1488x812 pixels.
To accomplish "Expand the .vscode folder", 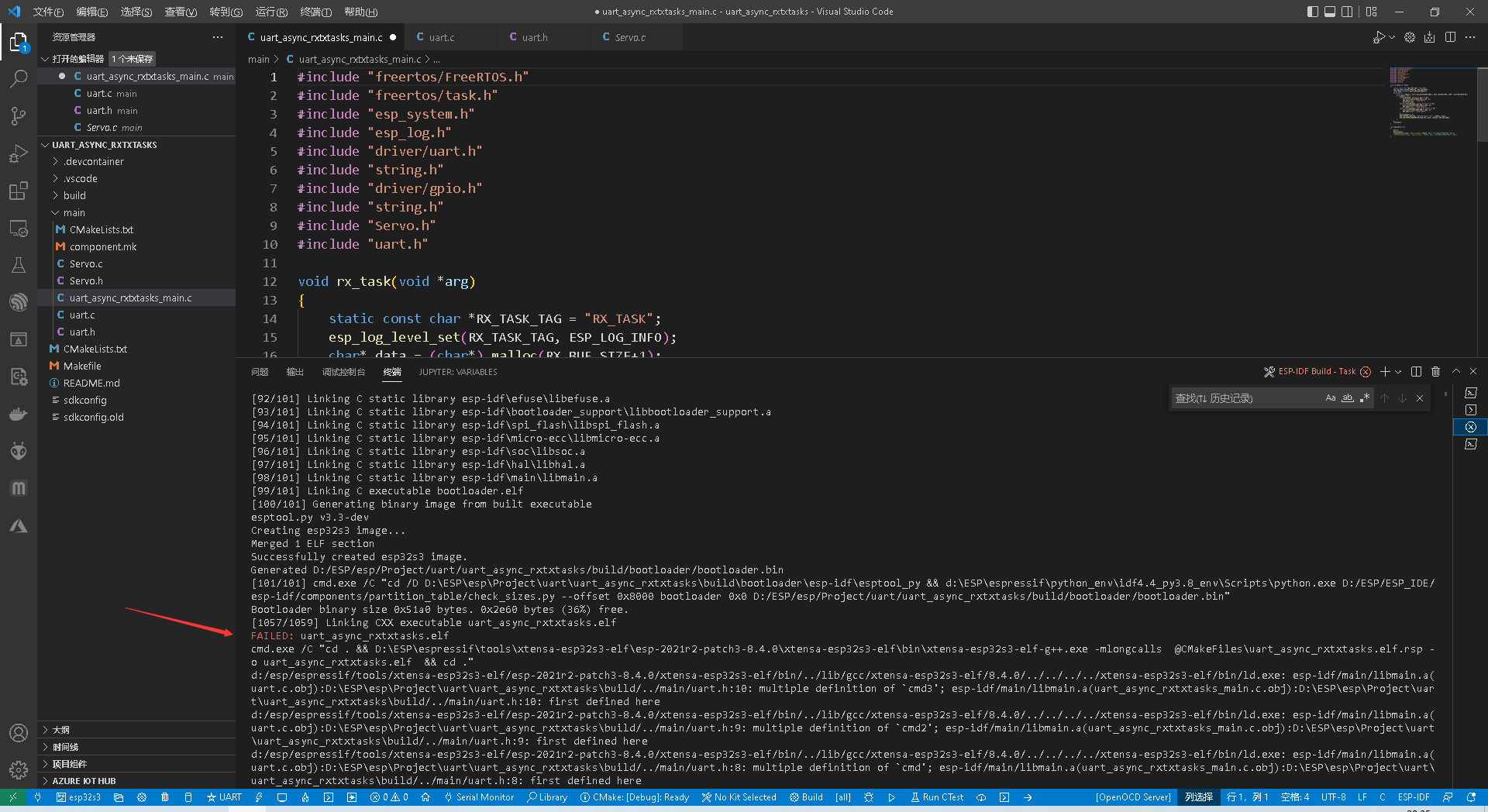I will pyautogui.click(x=80, y=179).
